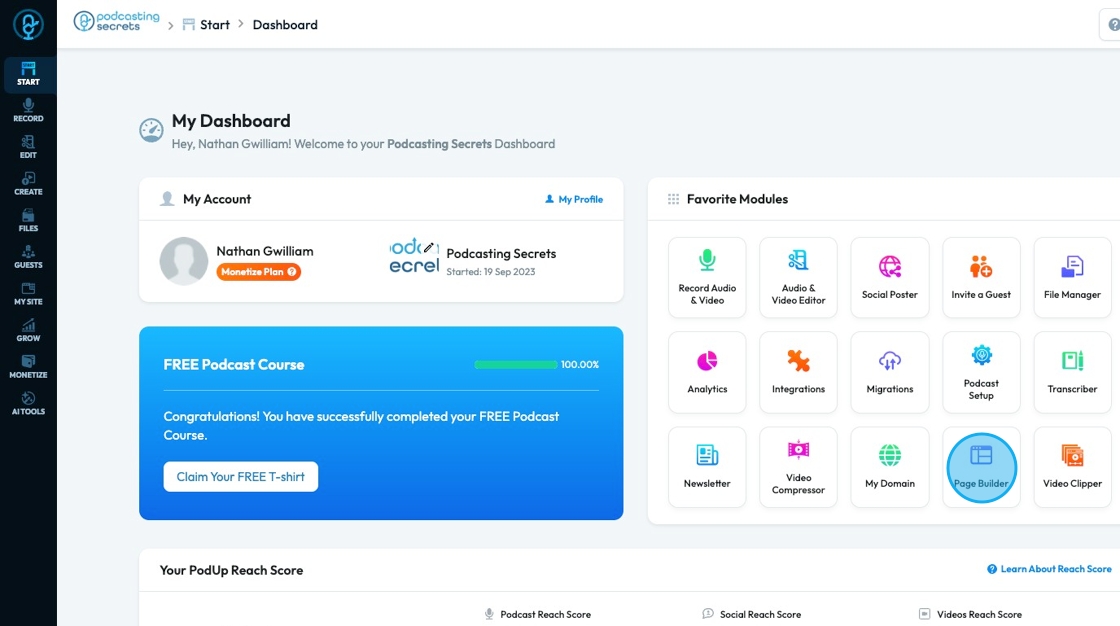Open the Record Audio & Video module
1120x626 pixels.
(x=707, y=277)
